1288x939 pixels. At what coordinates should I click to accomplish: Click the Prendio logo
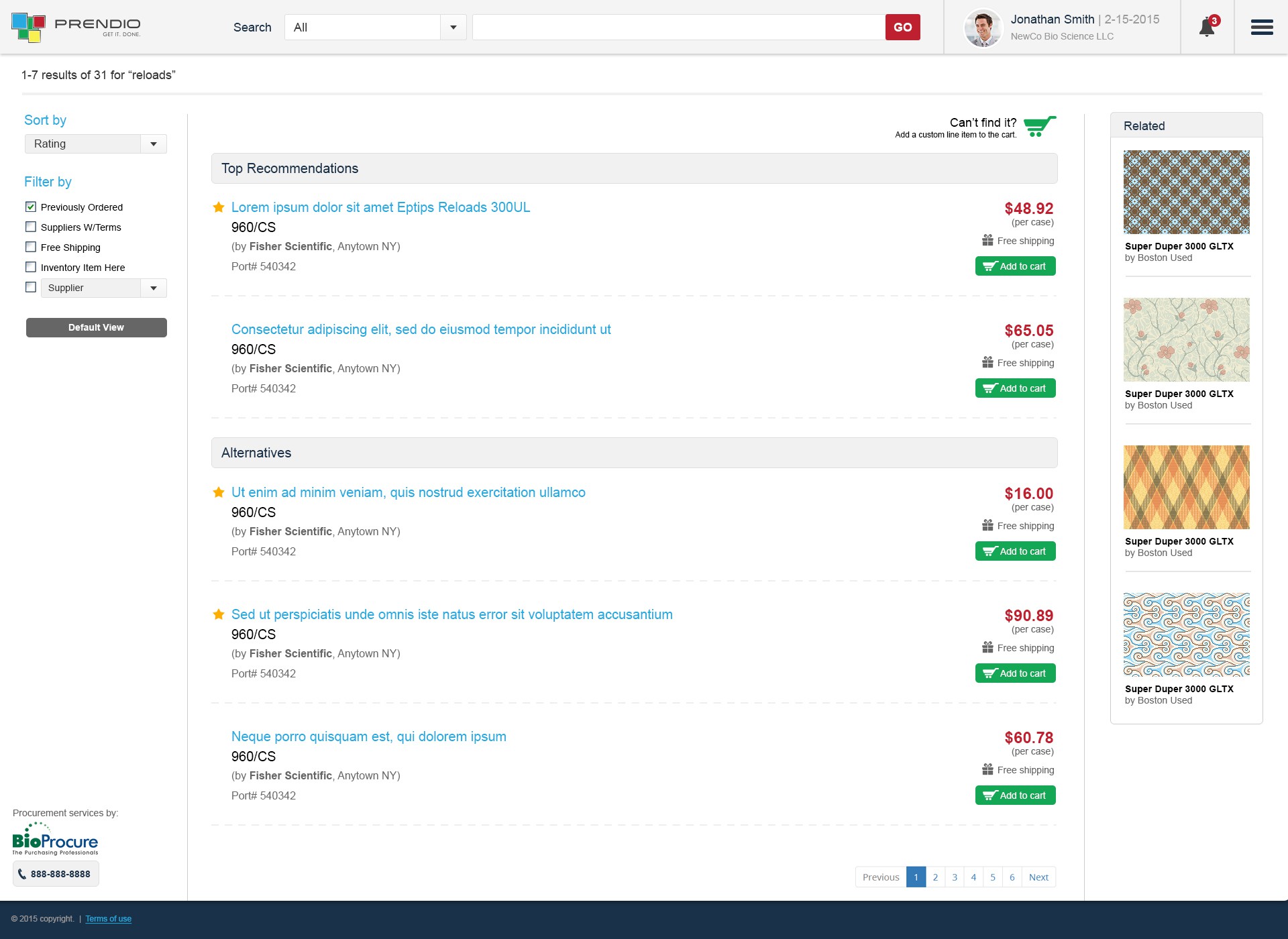coord(76,27)
